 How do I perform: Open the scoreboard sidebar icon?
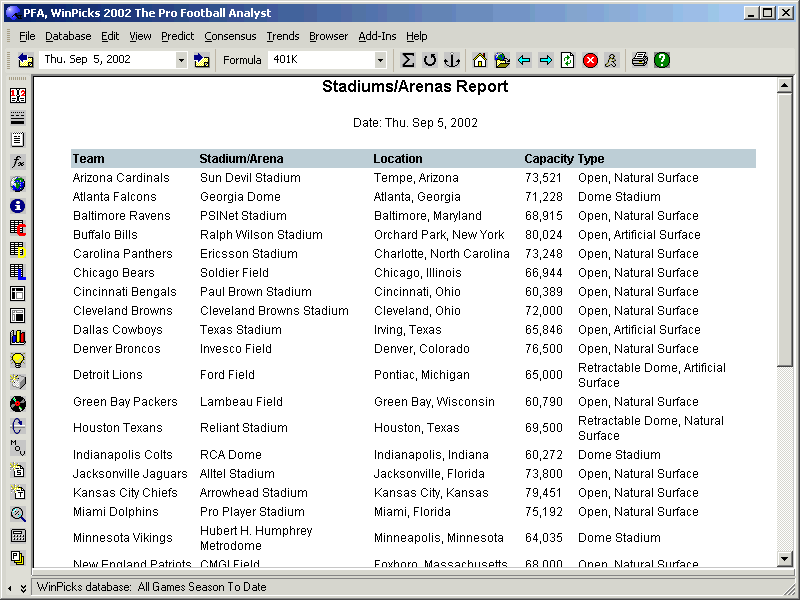(18, 95)
